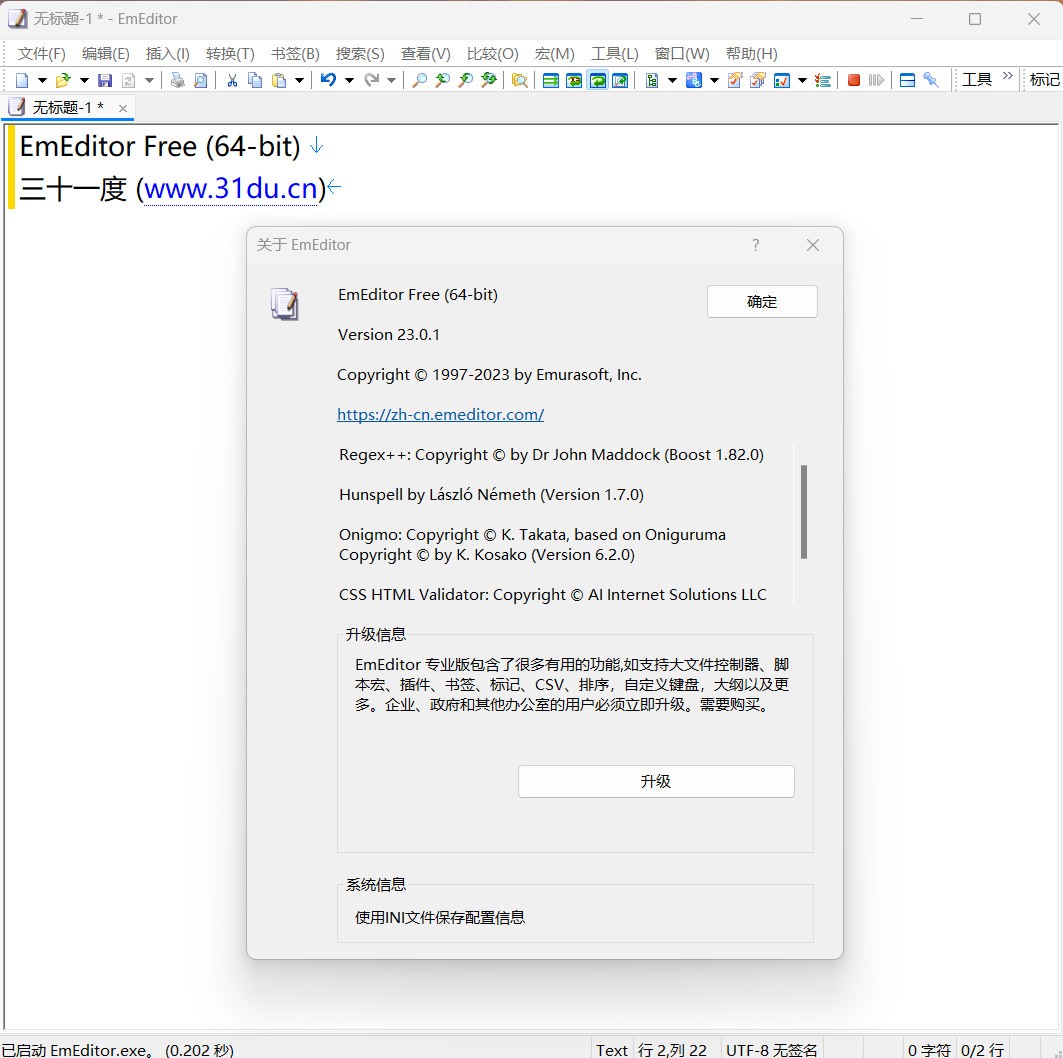Viewport: 1063px width, 1058px height.
Task: Toggle the Split Window view
Action: (x=908, y=81)
